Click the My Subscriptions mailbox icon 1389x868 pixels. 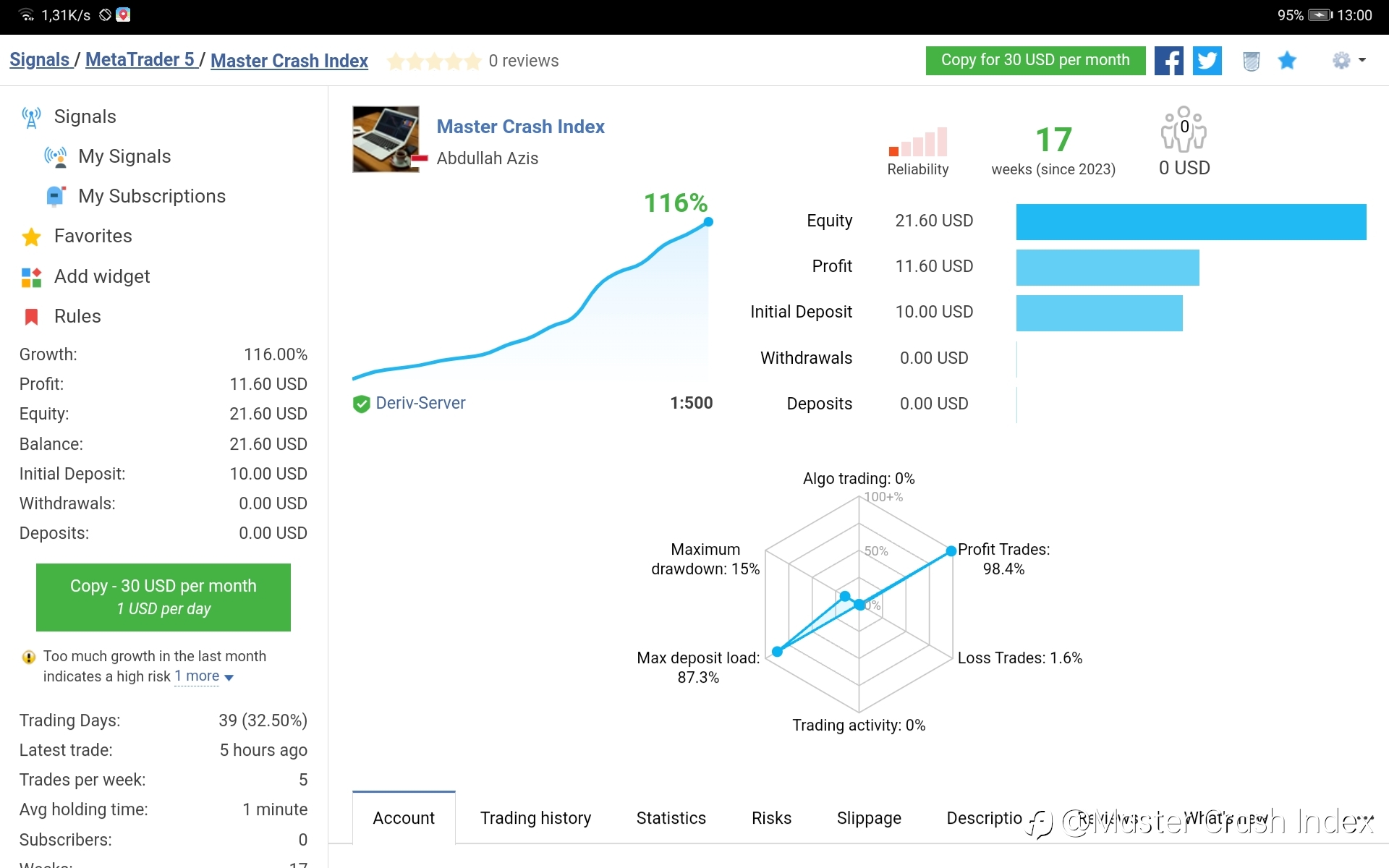56,197
